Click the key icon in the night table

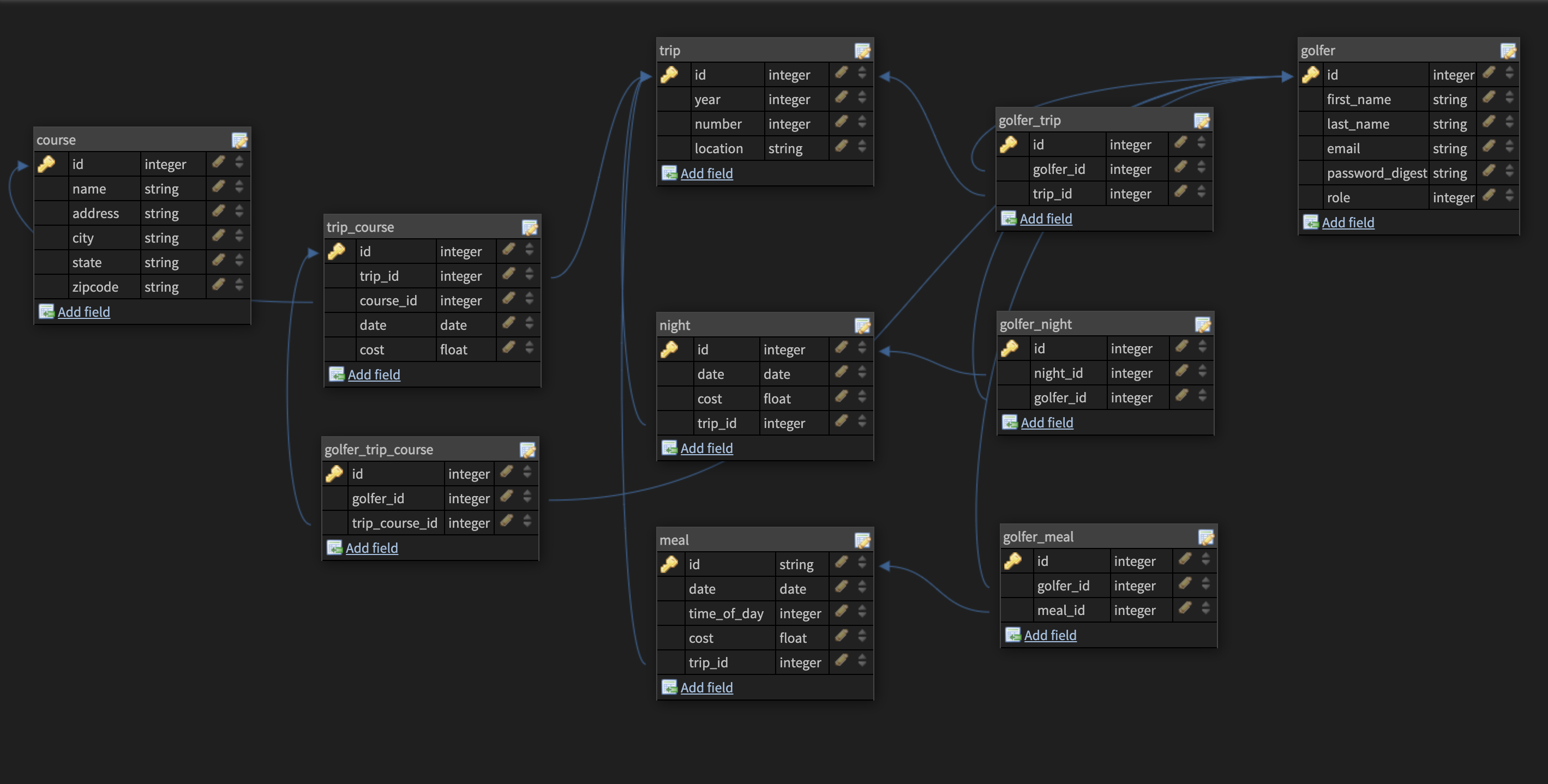pyautogui.click(x=671, y=349)
